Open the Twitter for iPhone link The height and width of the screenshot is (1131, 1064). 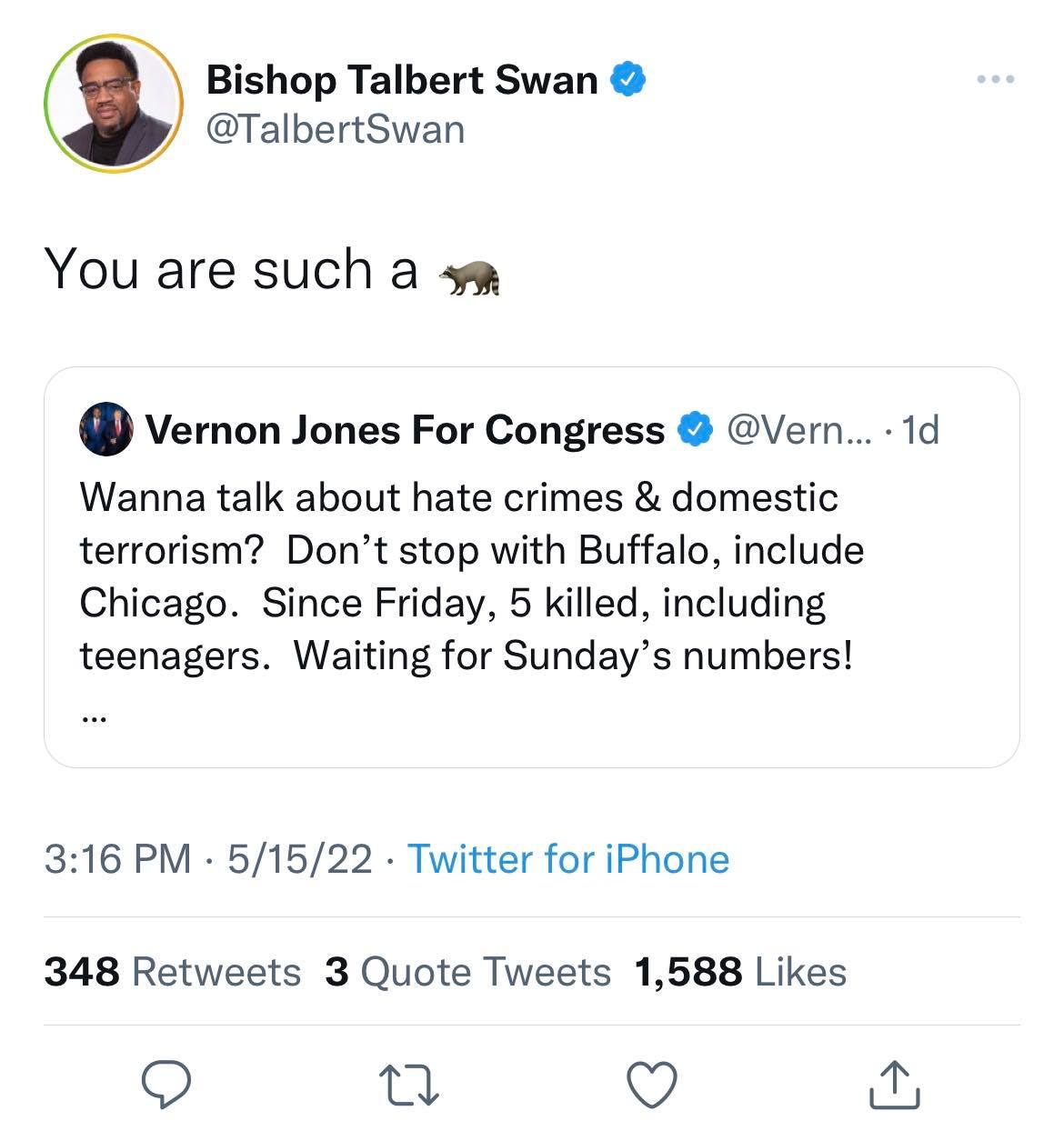pyautogui.click(x=567, y=858)
